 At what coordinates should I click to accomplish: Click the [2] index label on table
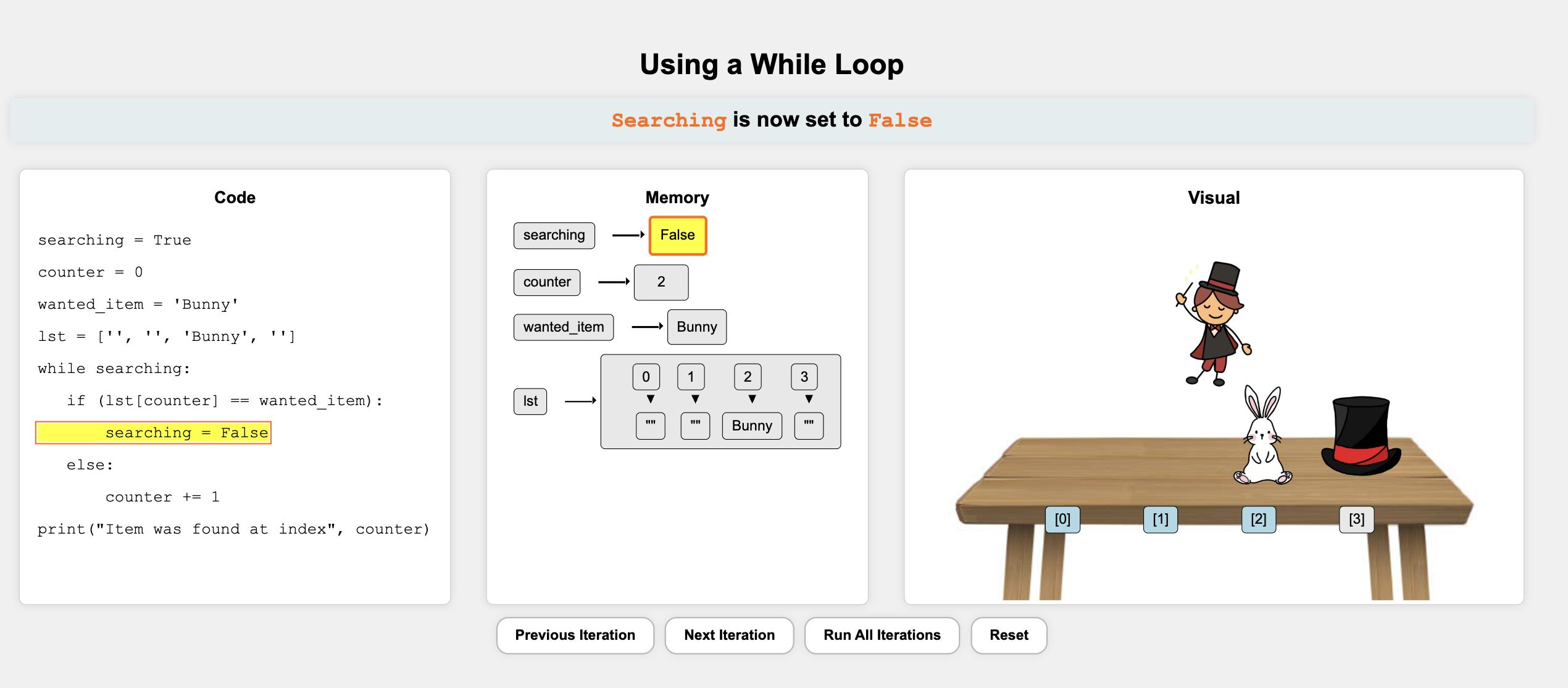pyautogui.click(x=1259, y=519)
